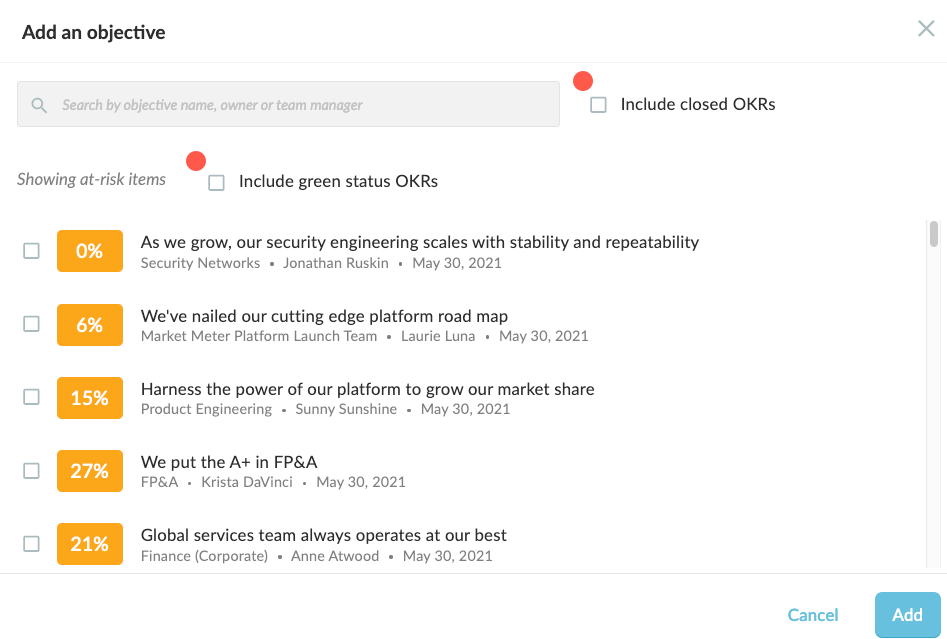
Task: Check the security engineering objective checkbox
Action: 31,251
